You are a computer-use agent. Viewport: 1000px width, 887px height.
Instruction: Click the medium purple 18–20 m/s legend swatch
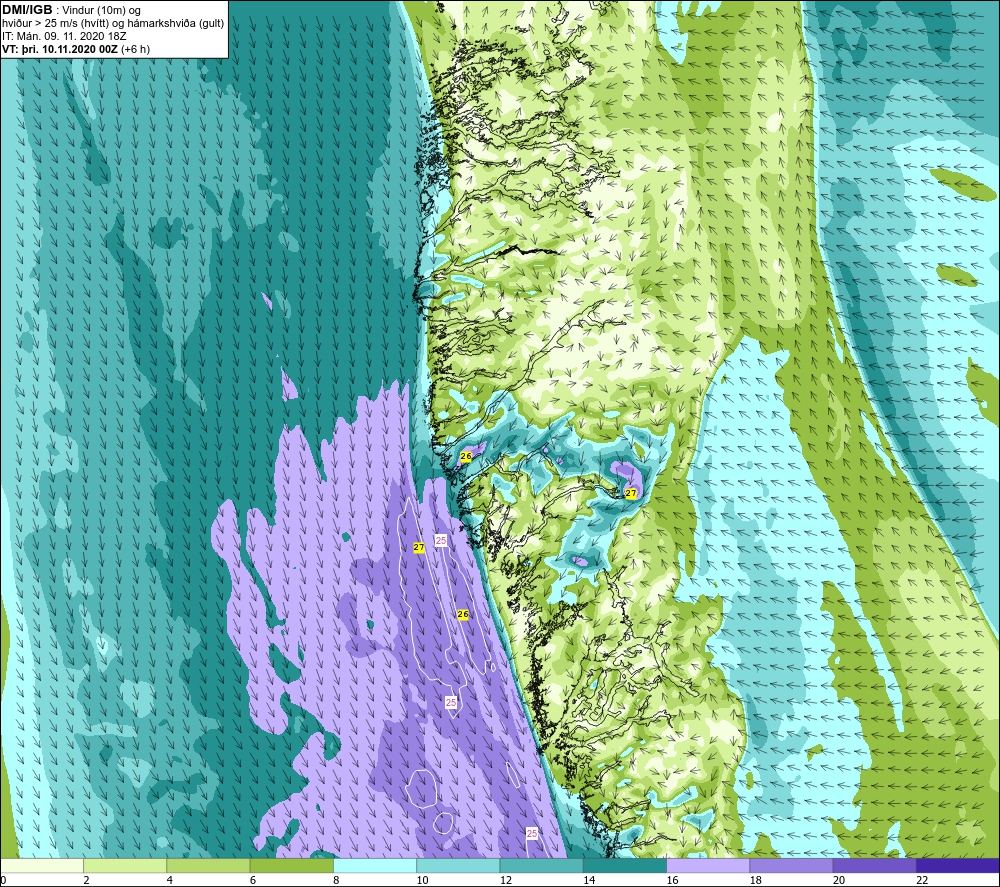pyautogui.click(x=791, y=865)
